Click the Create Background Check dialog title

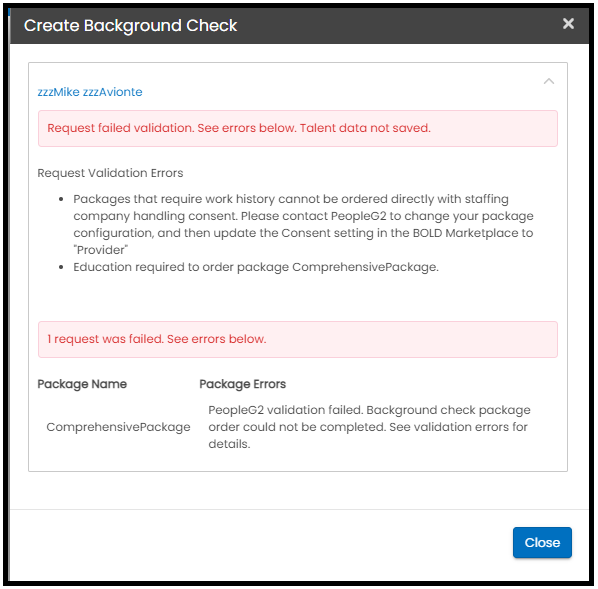[x=130, y=26]
